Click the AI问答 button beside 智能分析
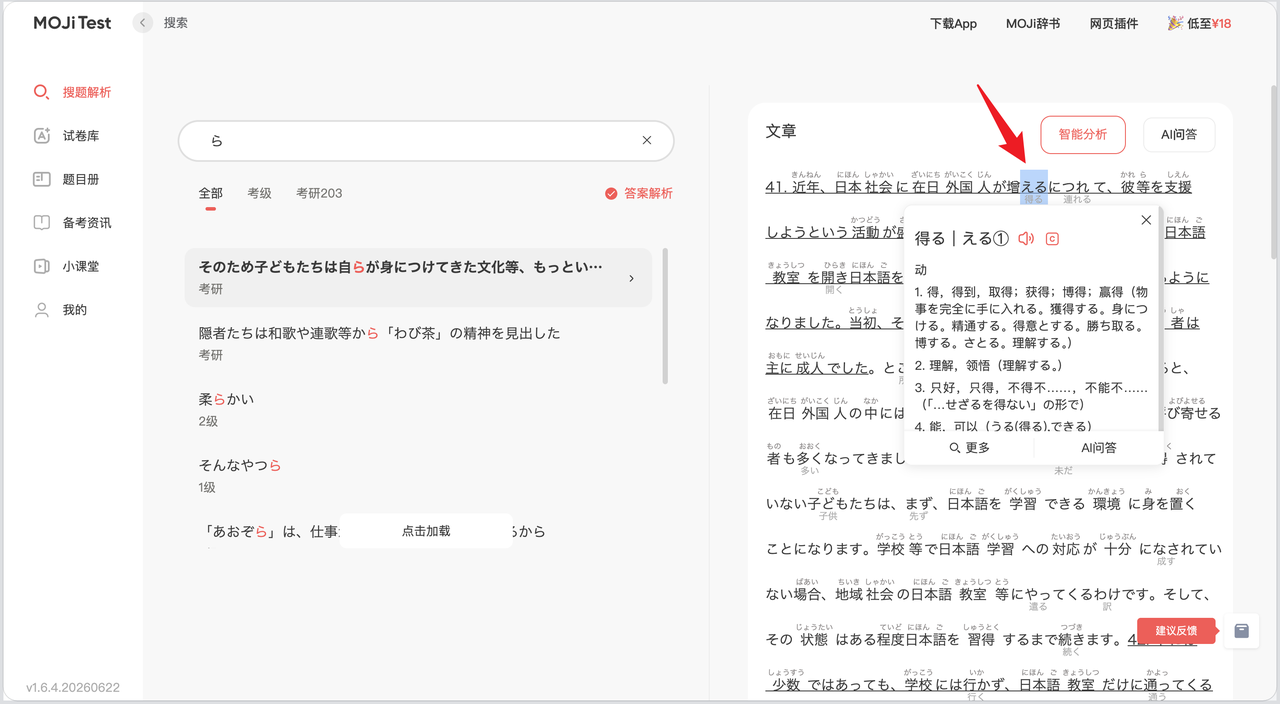 tap(1179, 134)
